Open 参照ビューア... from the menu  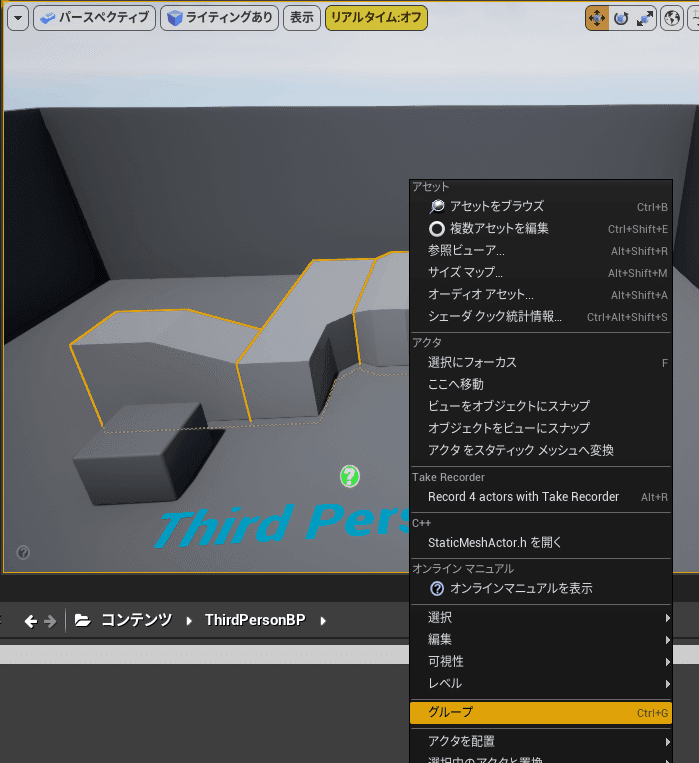pos(541,251)
